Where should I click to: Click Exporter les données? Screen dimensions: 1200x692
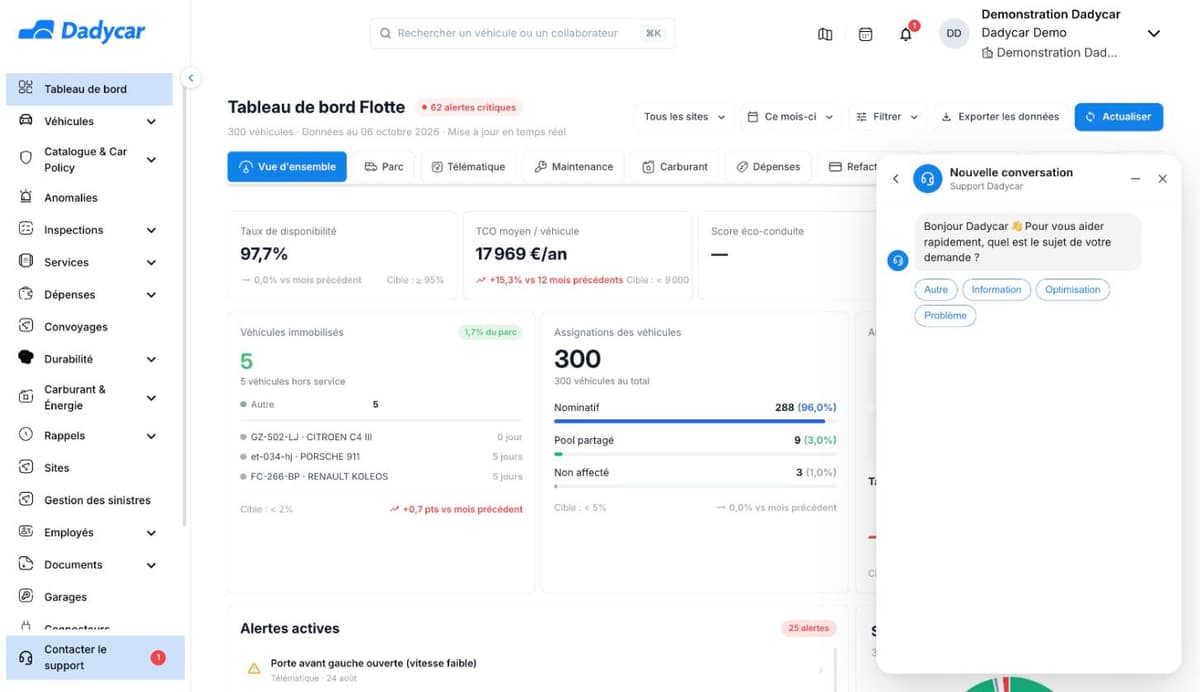(1000, 117)
